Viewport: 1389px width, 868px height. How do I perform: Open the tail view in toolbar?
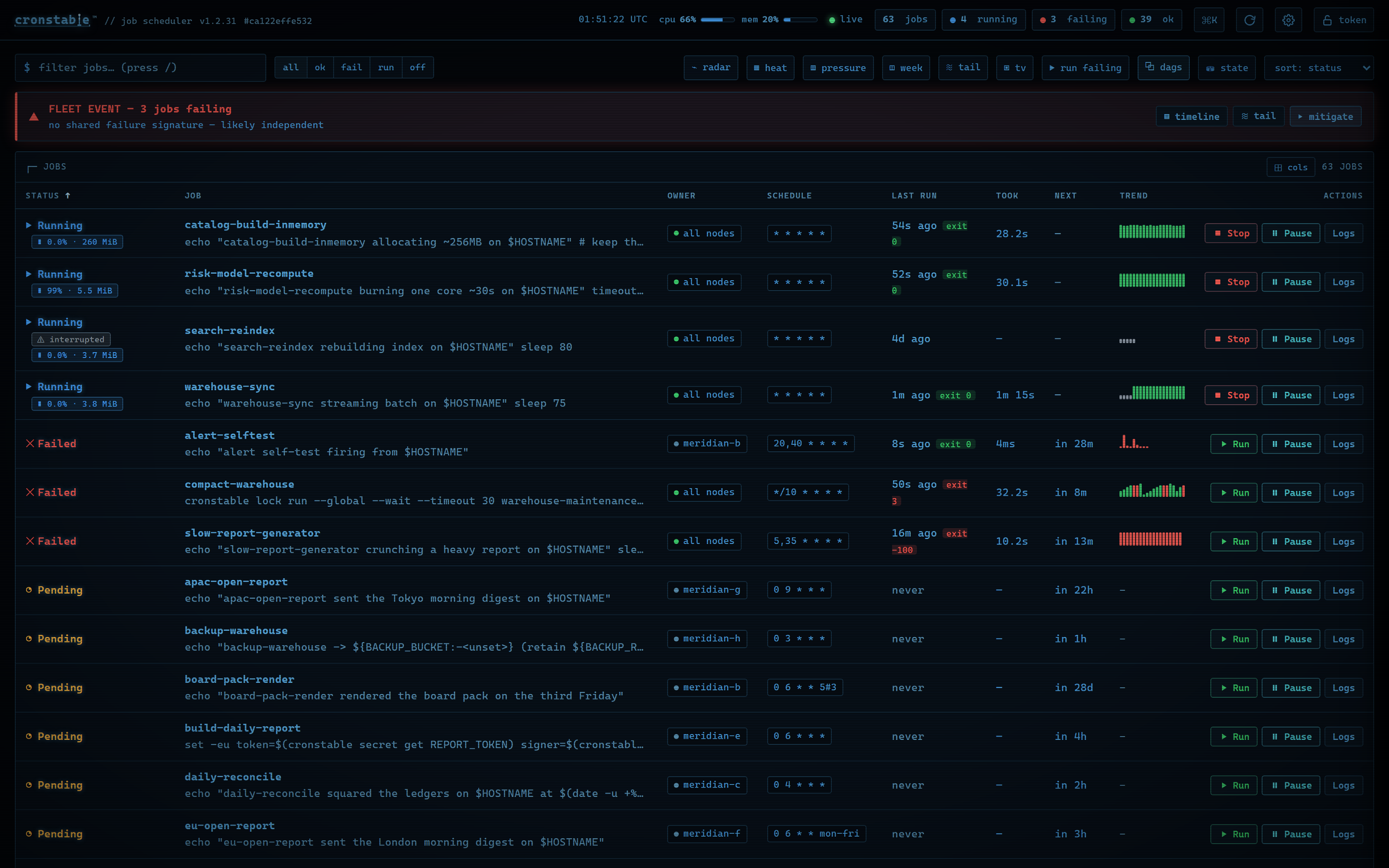pyautogui.click(x=963, y=68)
